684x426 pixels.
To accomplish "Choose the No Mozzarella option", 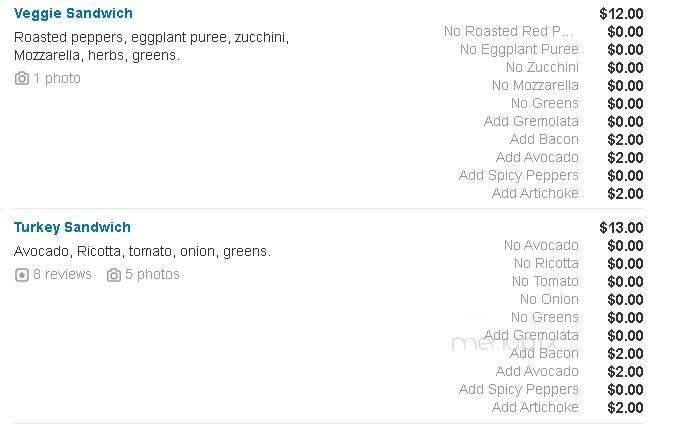I will click(535, 85).
